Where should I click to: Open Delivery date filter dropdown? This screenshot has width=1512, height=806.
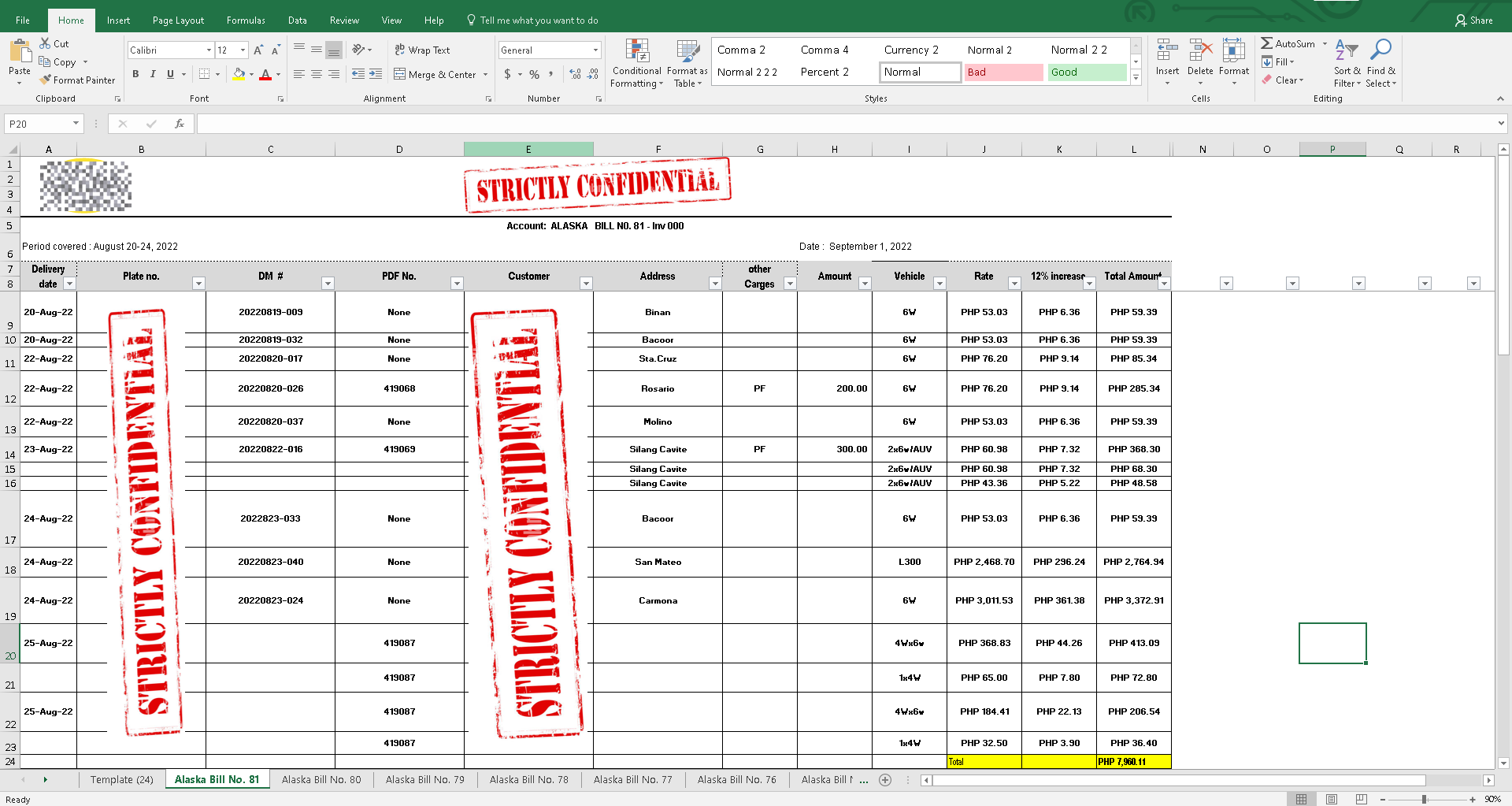click(x=69, y=284)
